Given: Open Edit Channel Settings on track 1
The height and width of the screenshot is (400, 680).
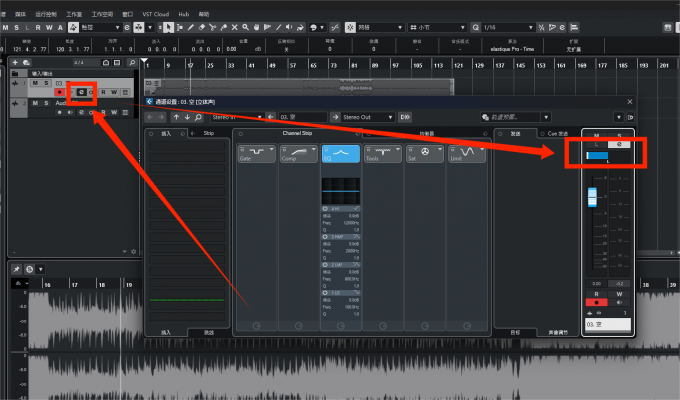Looking at the screenshot, I should pyautogui.click(x=81, y=92).
